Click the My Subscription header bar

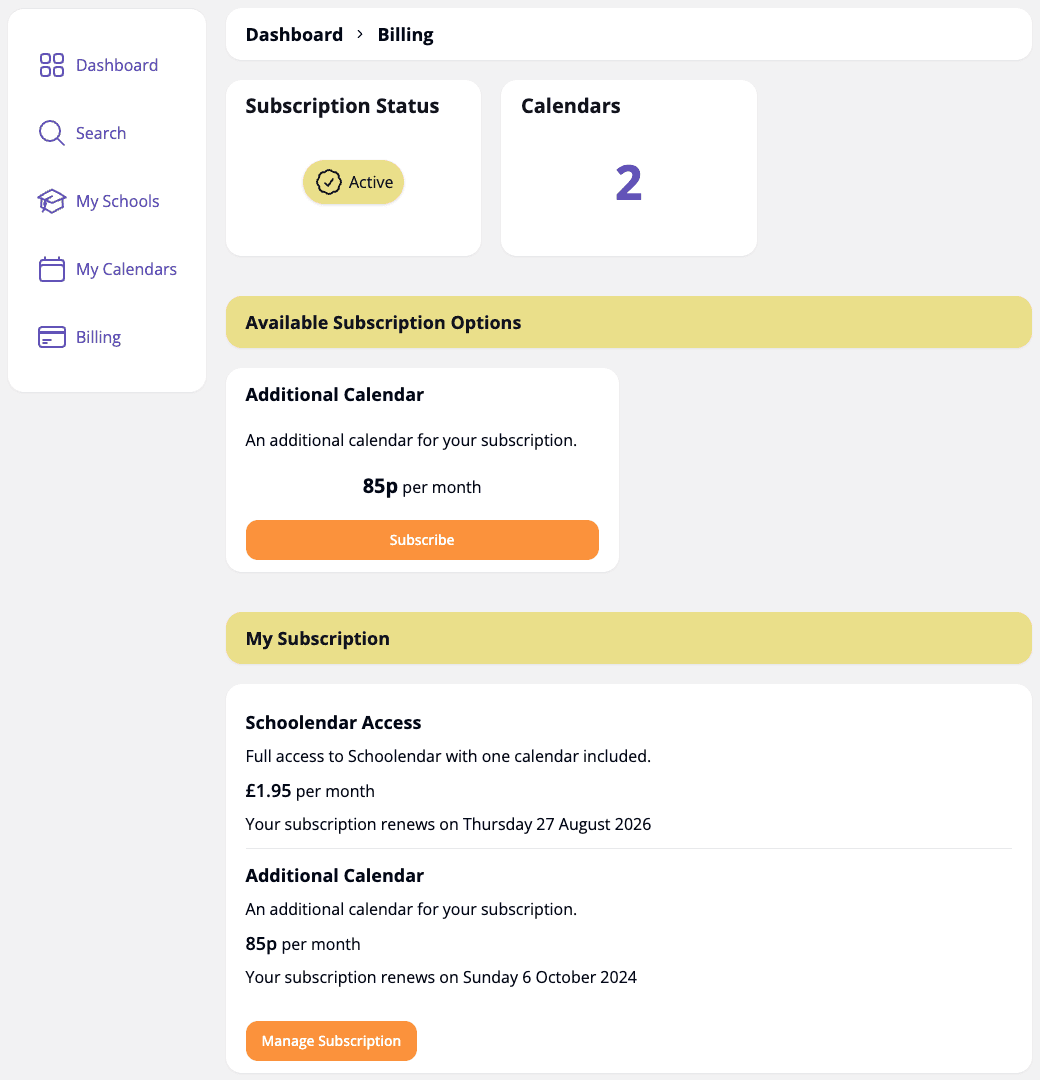pos(628,639)
